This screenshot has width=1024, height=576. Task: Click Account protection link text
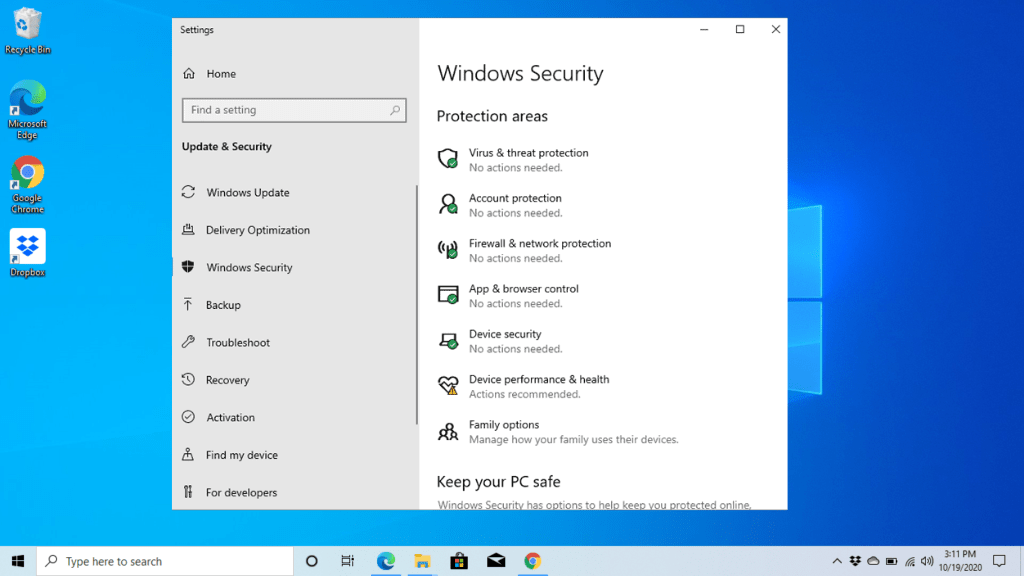click(515, 198)
